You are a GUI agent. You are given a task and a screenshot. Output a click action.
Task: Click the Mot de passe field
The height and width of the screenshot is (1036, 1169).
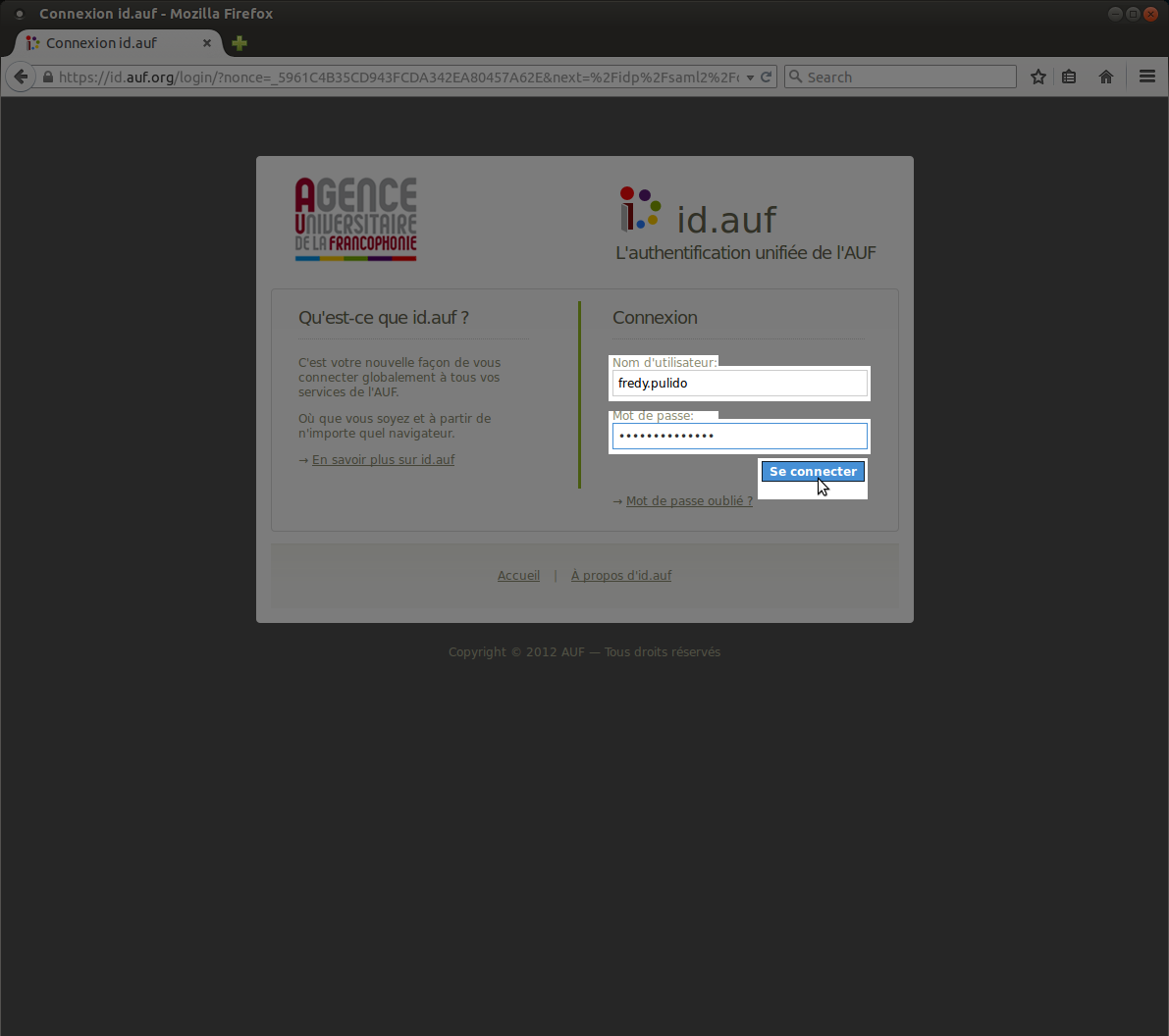coord(739,436)
